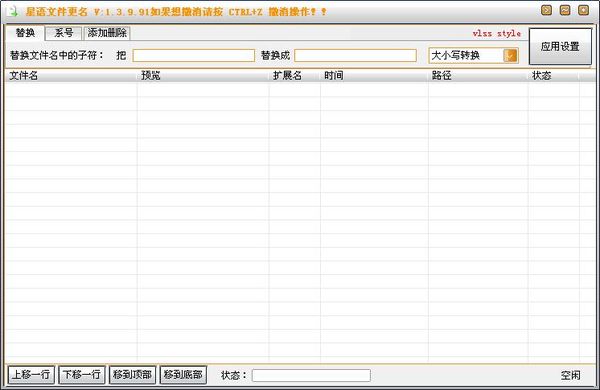Click the 替换文件名中的子符 label
Screen dimensions: 600x390
point(57,55)
